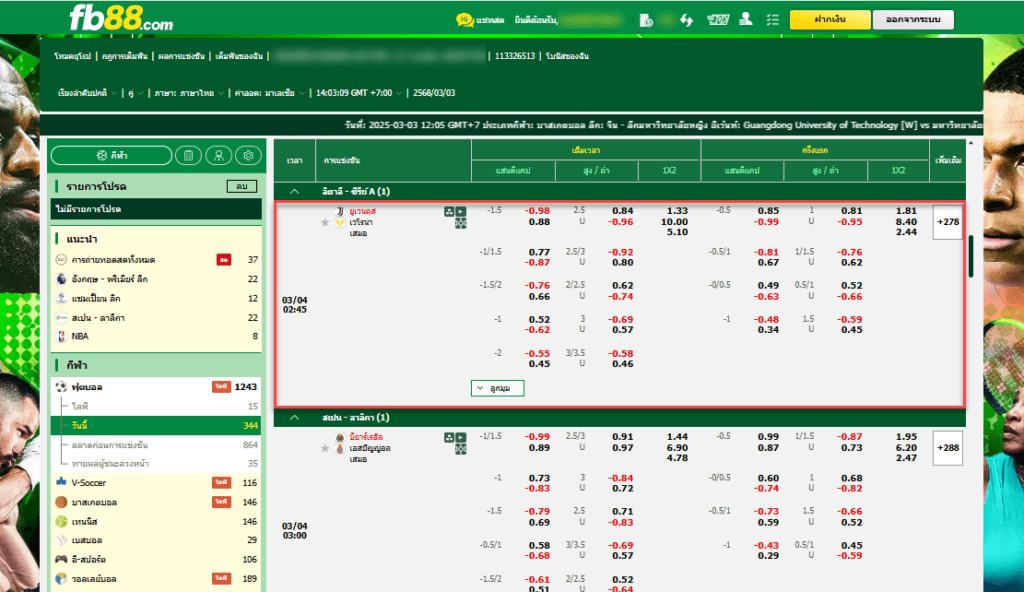This screenshot has height=592, width=1024.
Task: Collapse the Italy Serie A league section
Action: click(295, 191)
